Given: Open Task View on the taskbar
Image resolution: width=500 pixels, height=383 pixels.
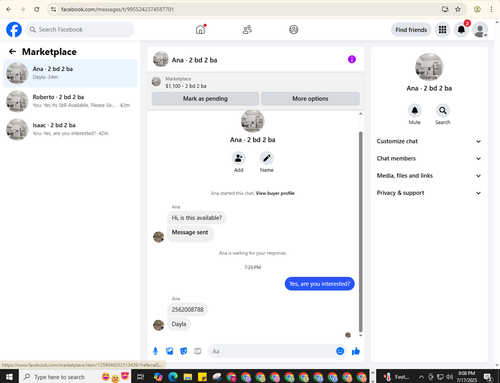Looking at the screenshot, I should (x=141, y=377).
